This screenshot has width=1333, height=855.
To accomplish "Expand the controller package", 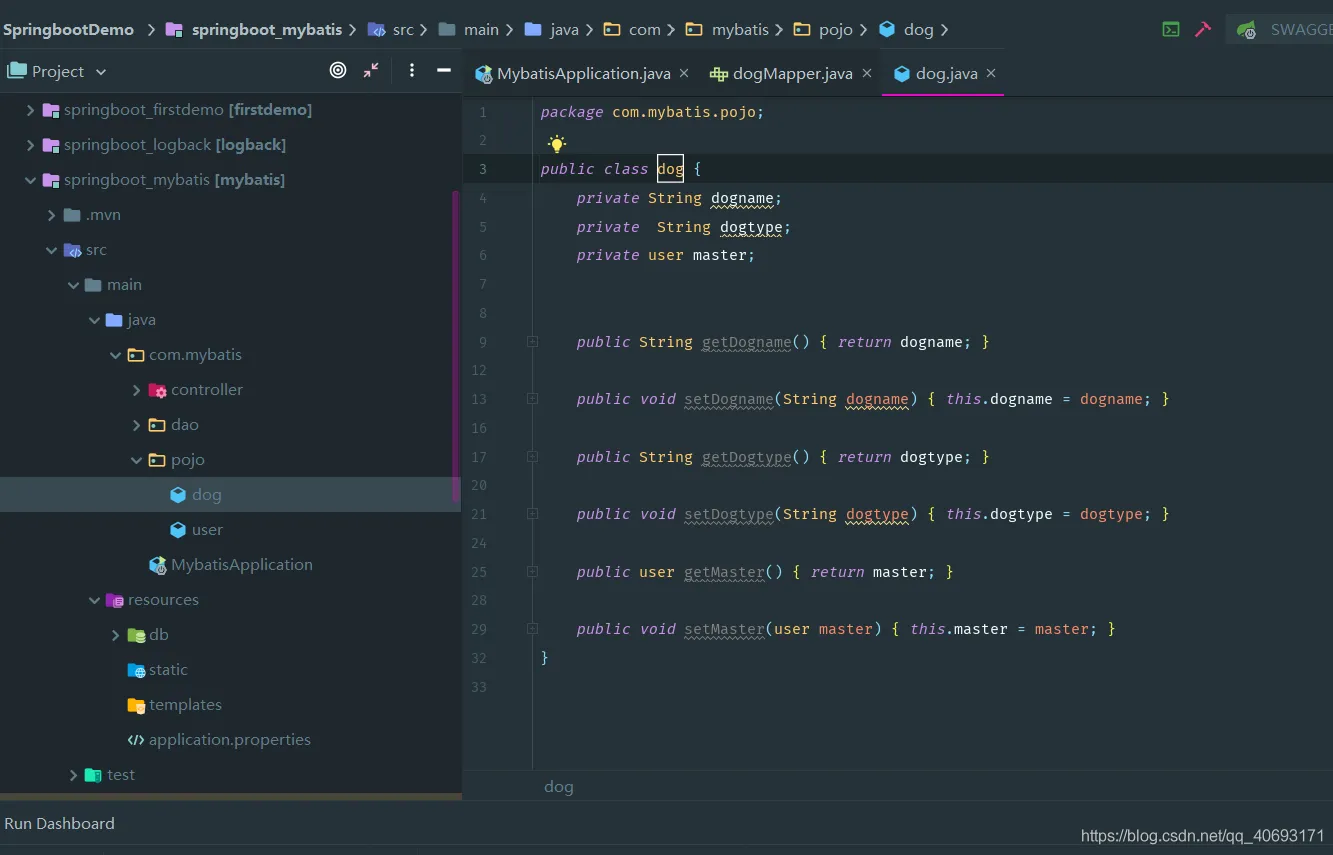I will coord(137,390).
